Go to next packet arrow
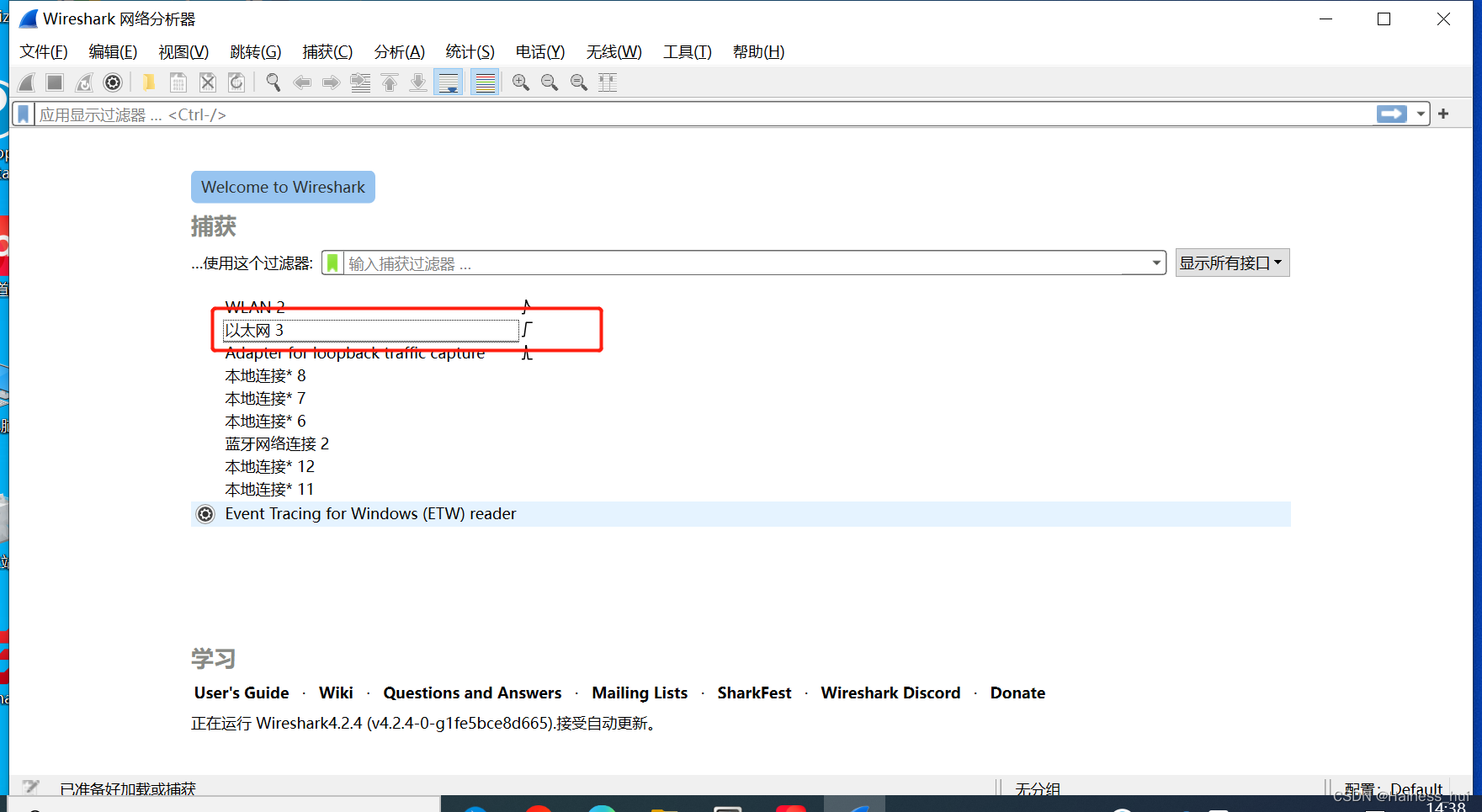 [332, 82]
